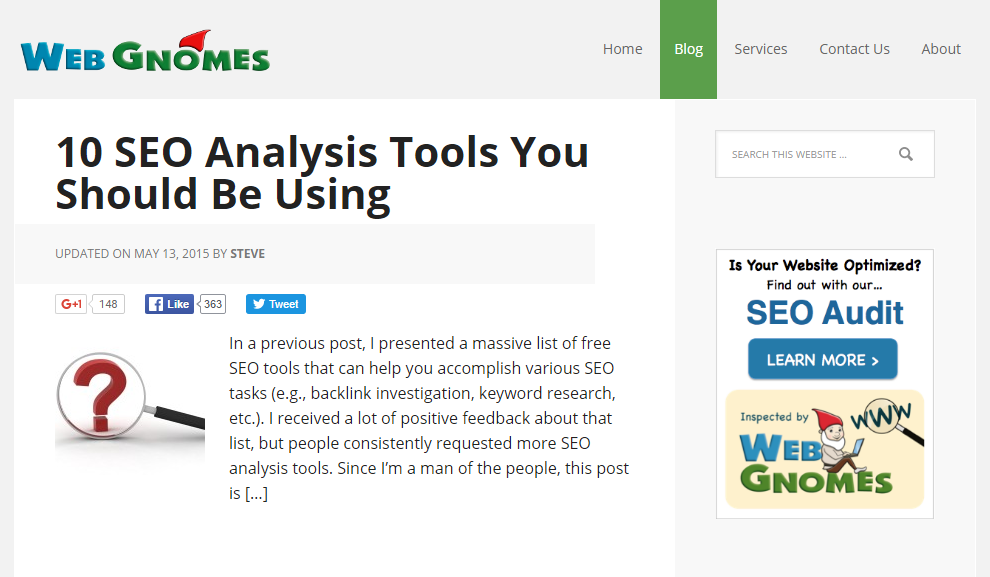Click the SEO Audit heading in ad
Viewport: 990px width, 577px height.
tap(824, 312)
